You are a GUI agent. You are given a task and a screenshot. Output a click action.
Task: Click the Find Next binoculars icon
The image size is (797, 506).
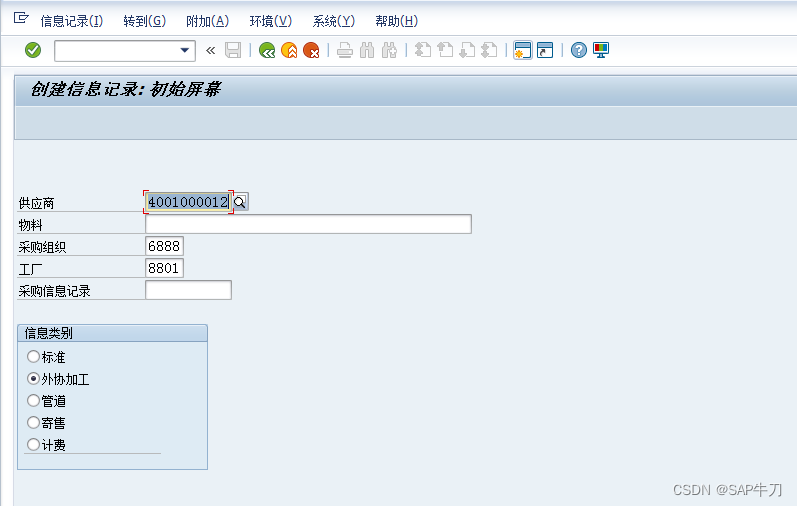tap(389, 50)
